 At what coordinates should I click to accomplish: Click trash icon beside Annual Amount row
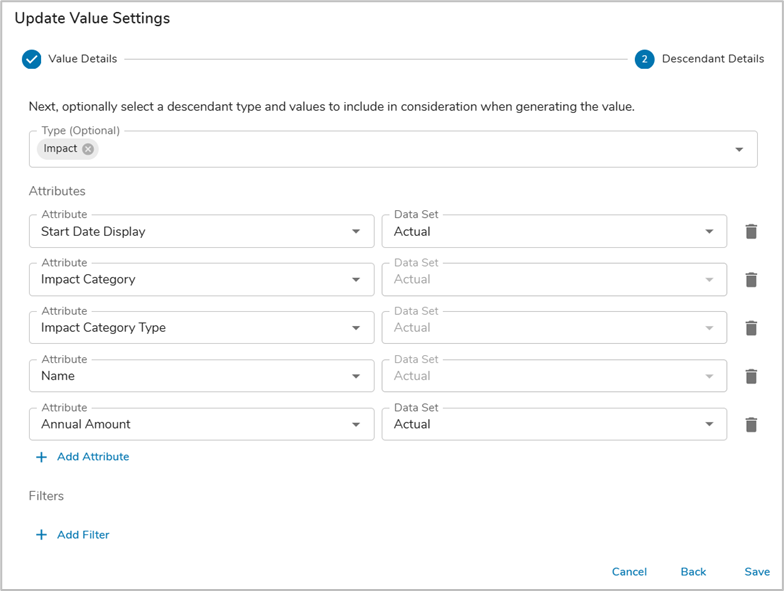tap(751, 424)
